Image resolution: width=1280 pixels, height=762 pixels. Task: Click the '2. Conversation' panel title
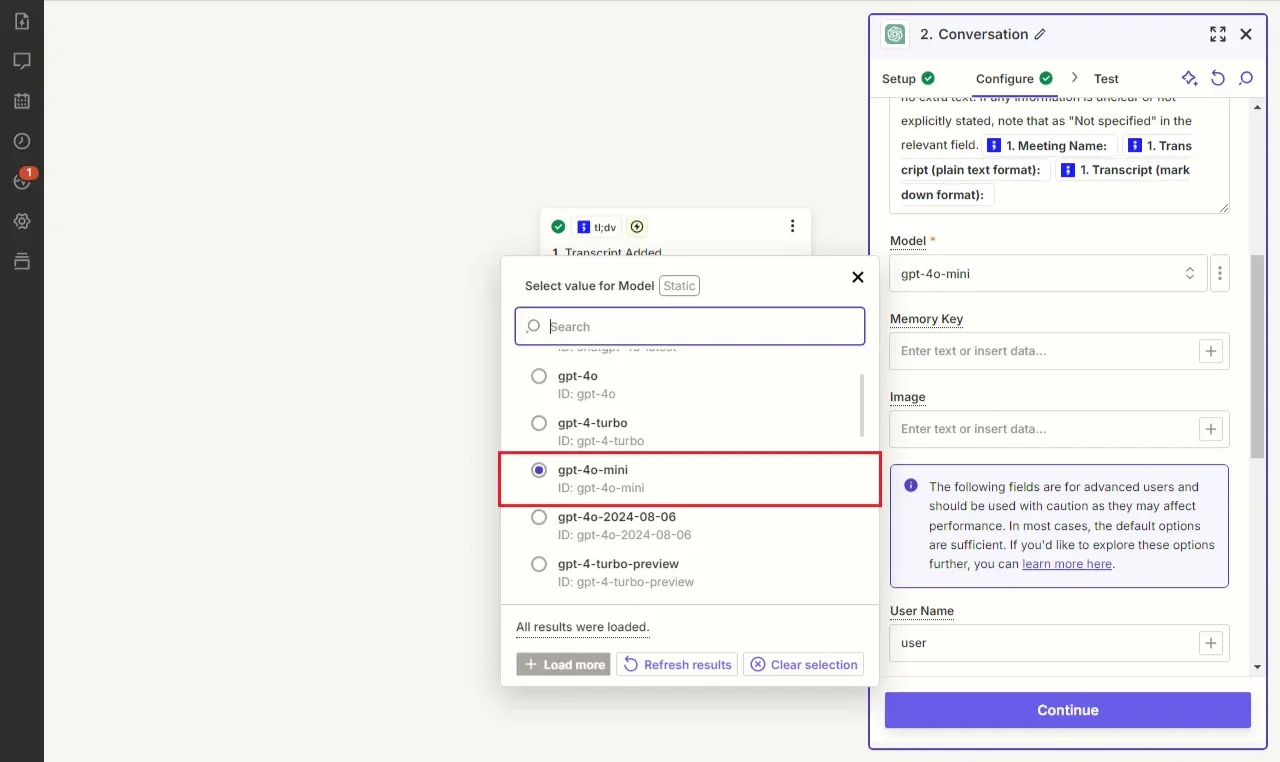click(x=973, y=34)
